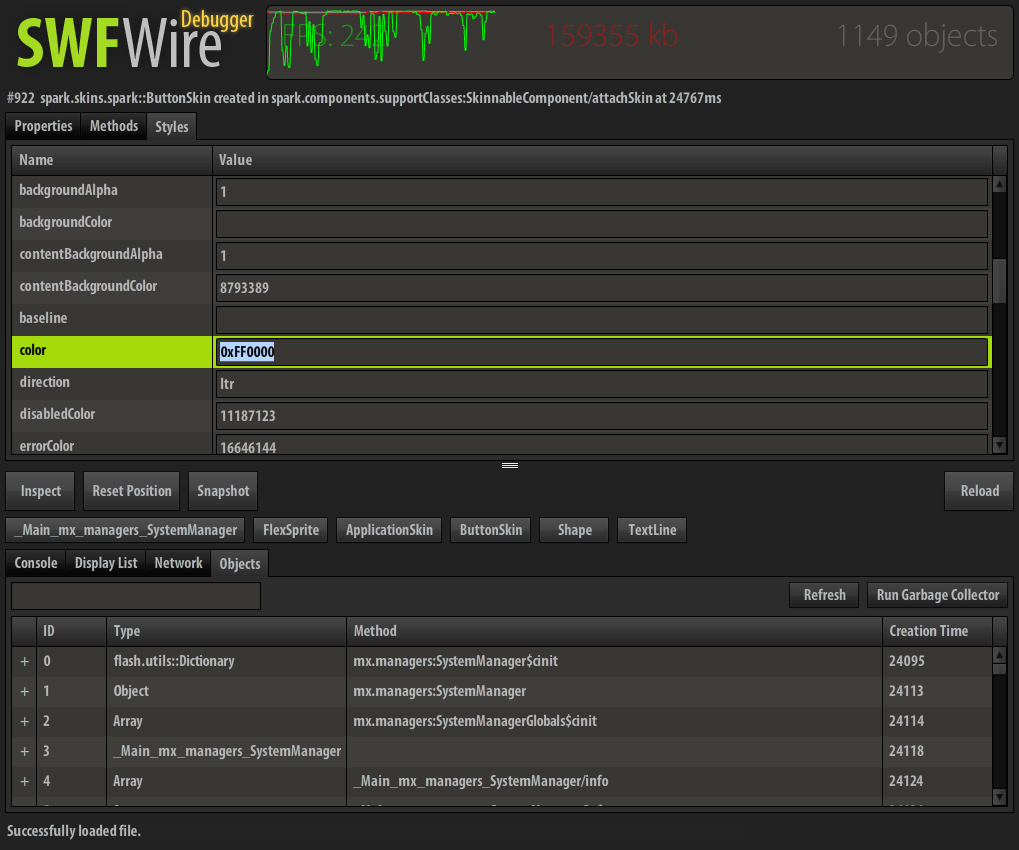This screenshot has width=1019, height=850.
Task: Select the Shape breadcrumb
Action: coord(574,530)
